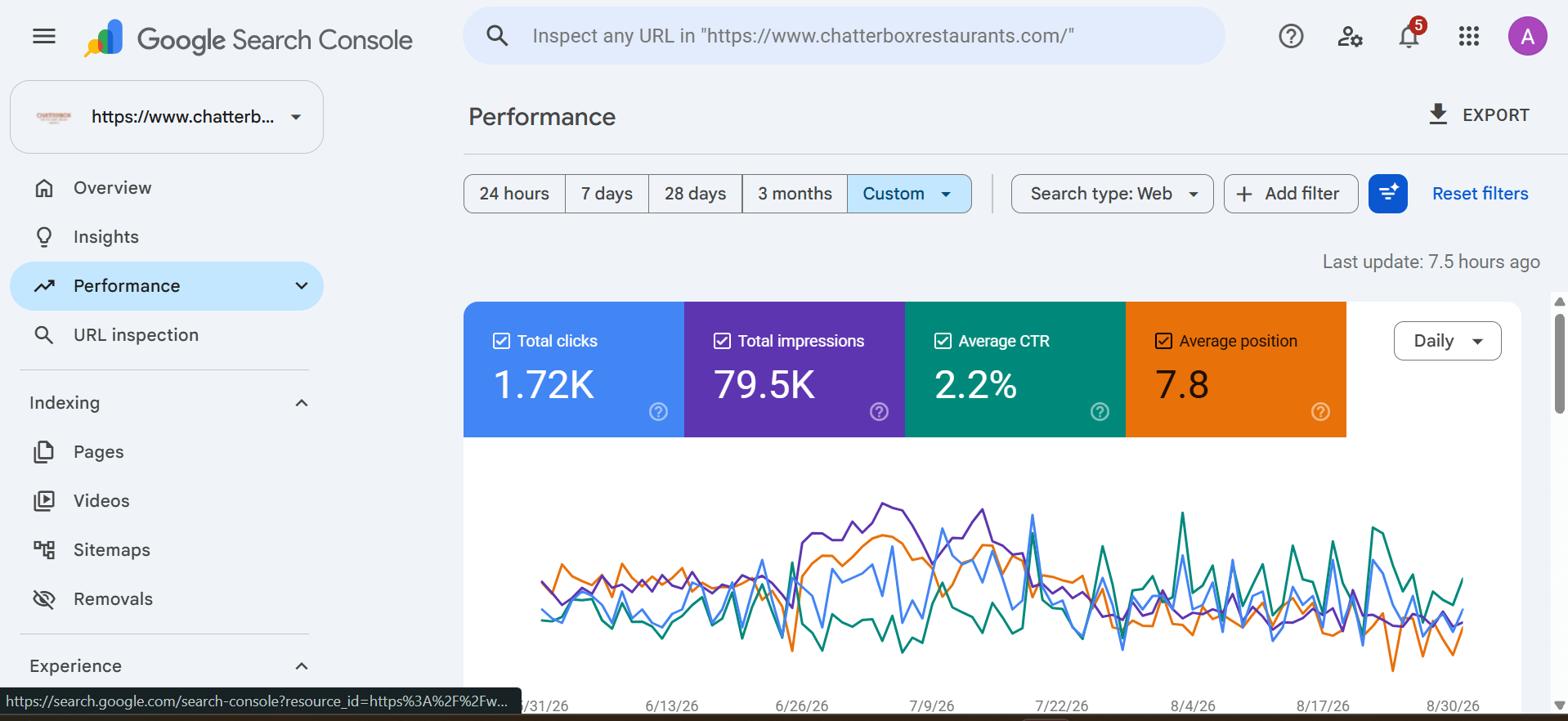Open the Daily granularity dropdown
1568x721 pixels.
[x=1447, y=341]
